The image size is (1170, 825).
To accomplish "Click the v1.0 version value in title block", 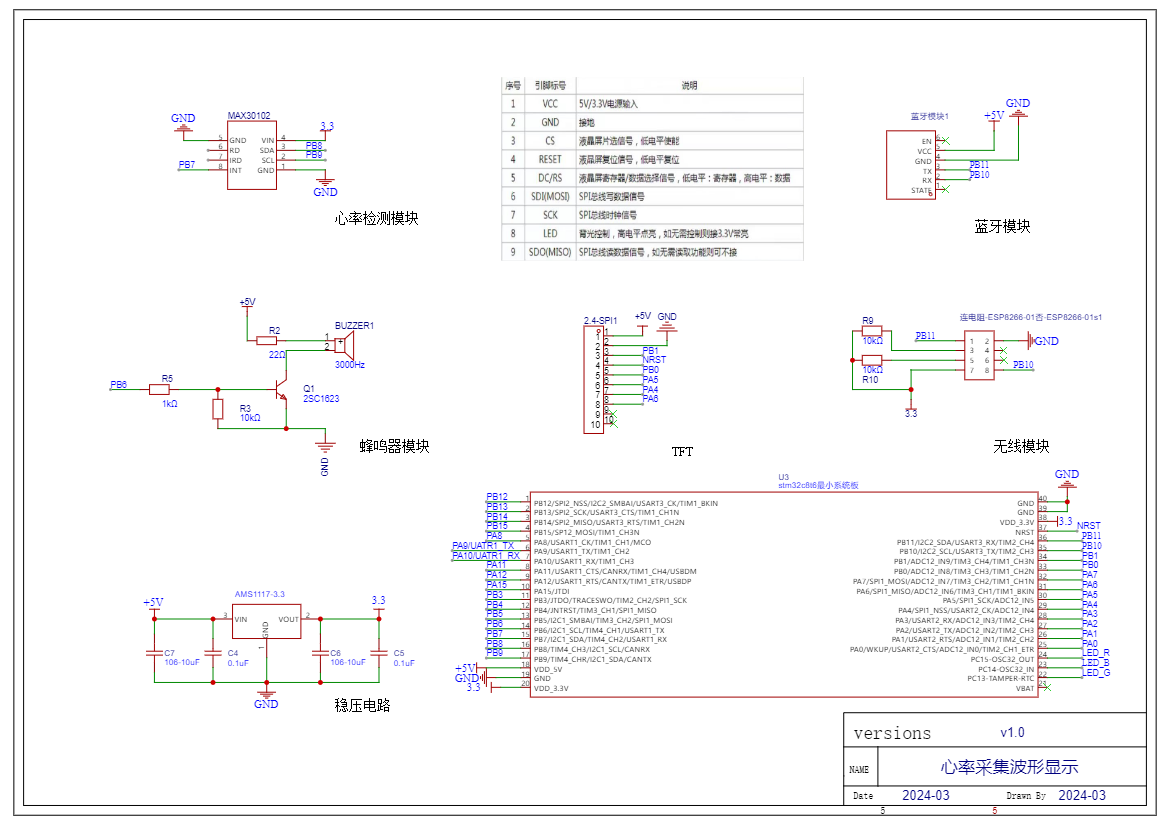I will [x=1013, y=733].
